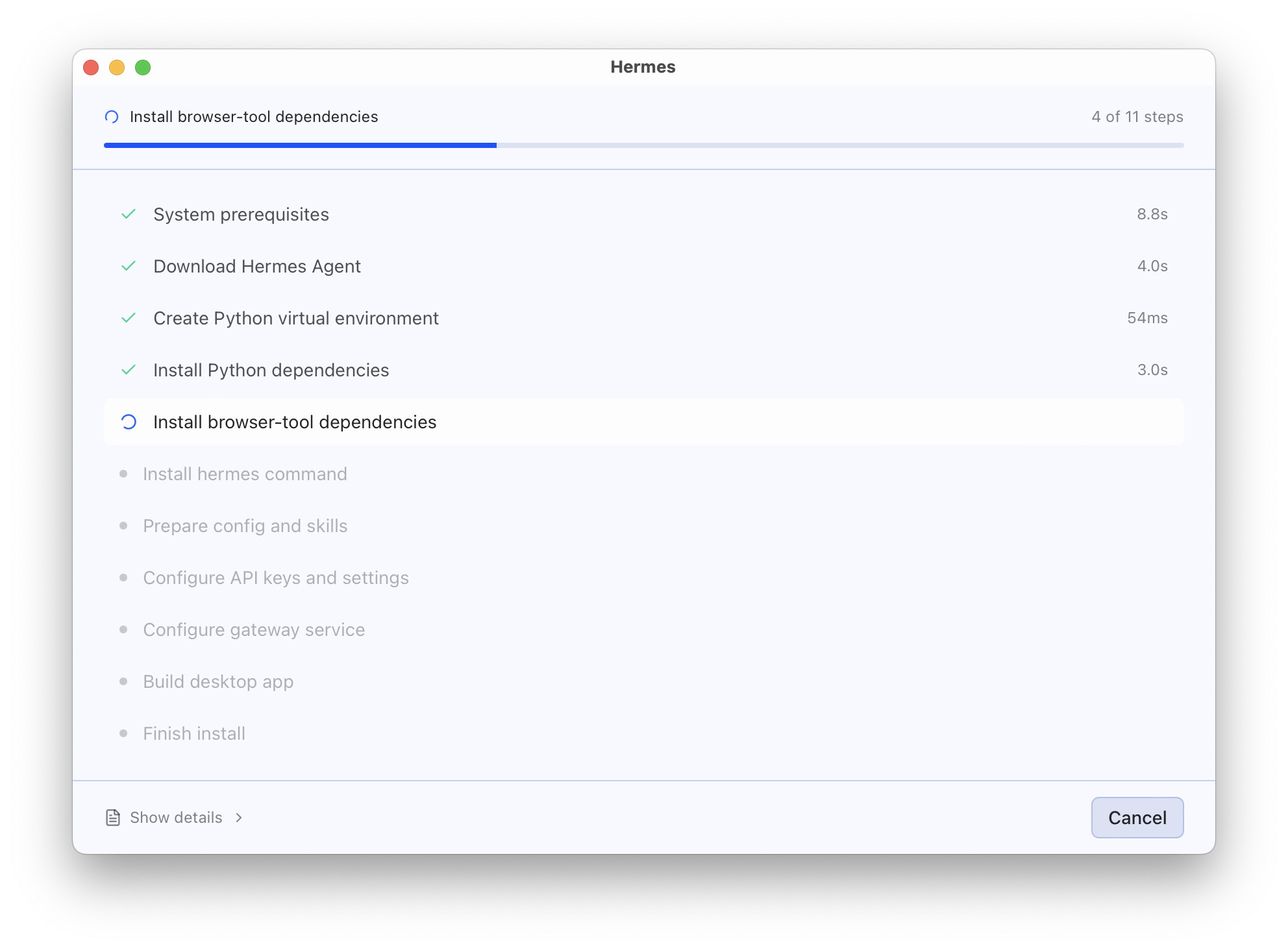
Task: Minimize the Hermes window with the yellow button
Action: click(117, 67)
